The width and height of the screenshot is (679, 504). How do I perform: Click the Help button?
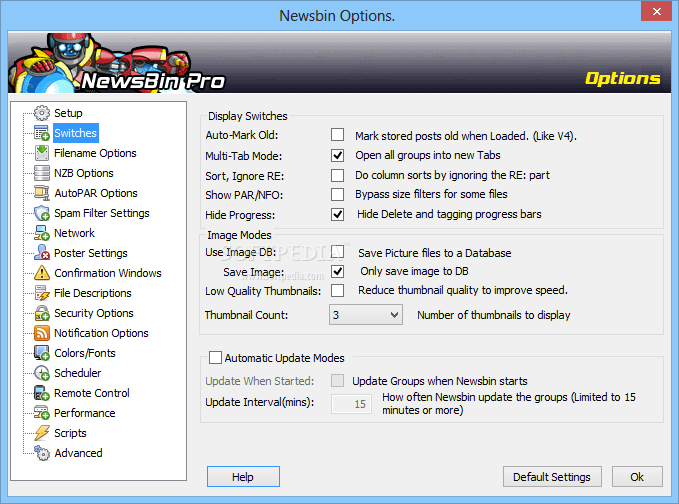(243, 477)
